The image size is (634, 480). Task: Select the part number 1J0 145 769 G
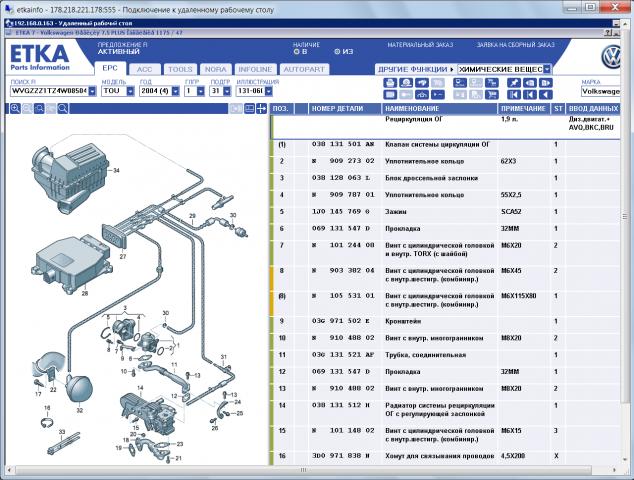click(341, 212)
